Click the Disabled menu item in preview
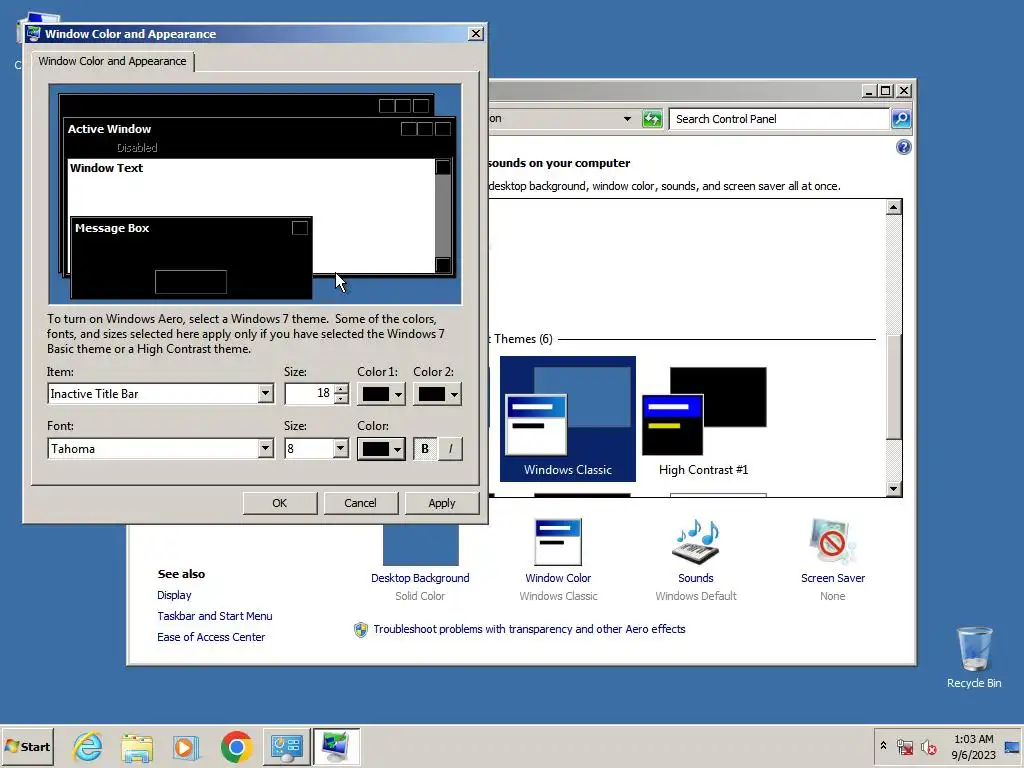The height and width of the screenshot is (768, 1024). (x=137, y=148)
